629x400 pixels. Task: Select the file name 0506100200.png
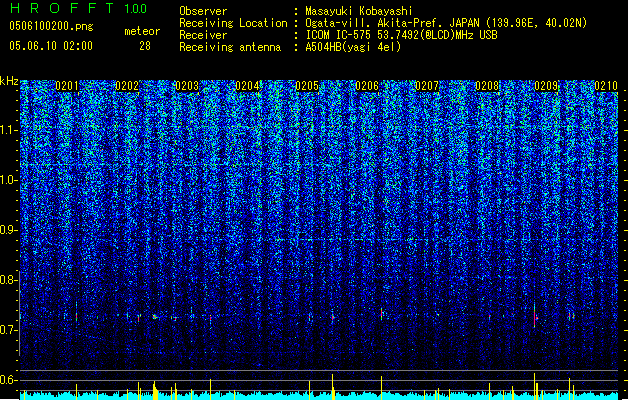coord(51,27)
